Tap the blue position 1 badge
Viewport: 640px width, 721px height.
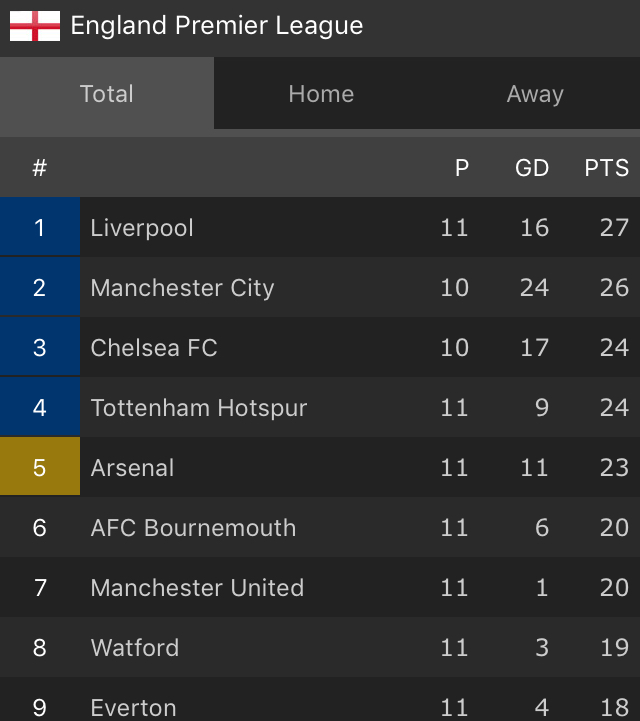[x=40, y=228]
